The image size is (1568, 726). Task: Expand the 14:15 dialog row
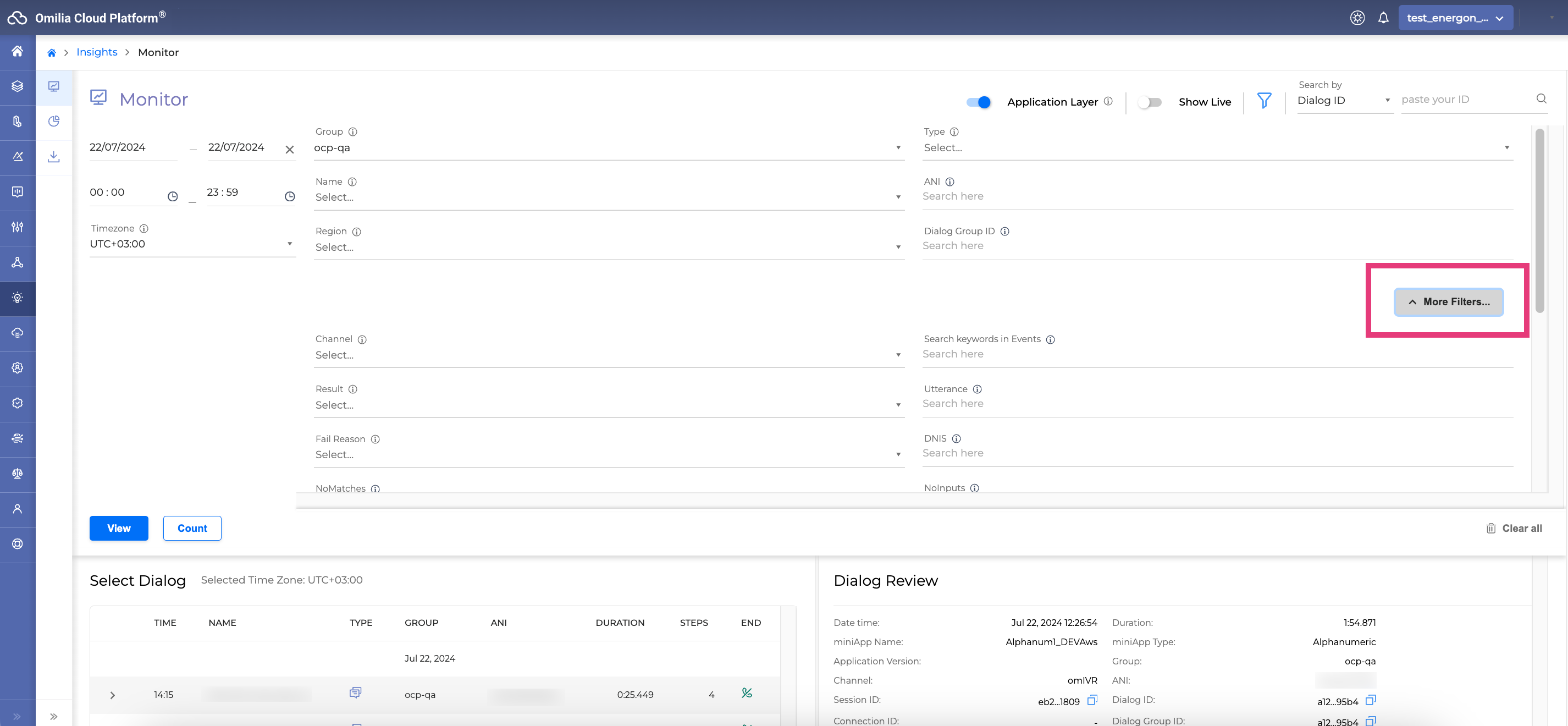click(x=113, y=695)
